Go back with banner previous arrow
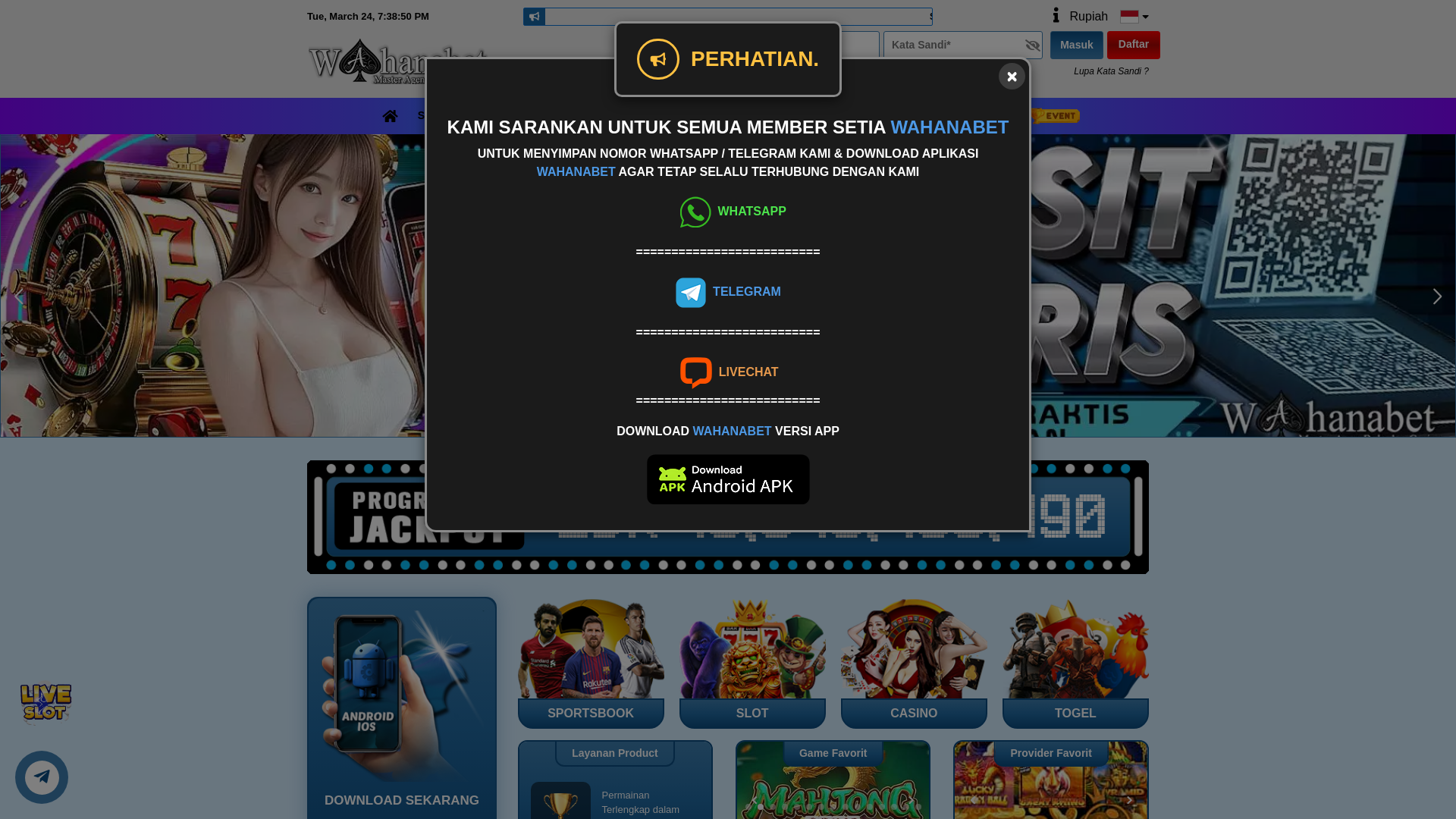The width and height of the screenshot is (1456, 819). coord(19,297)
